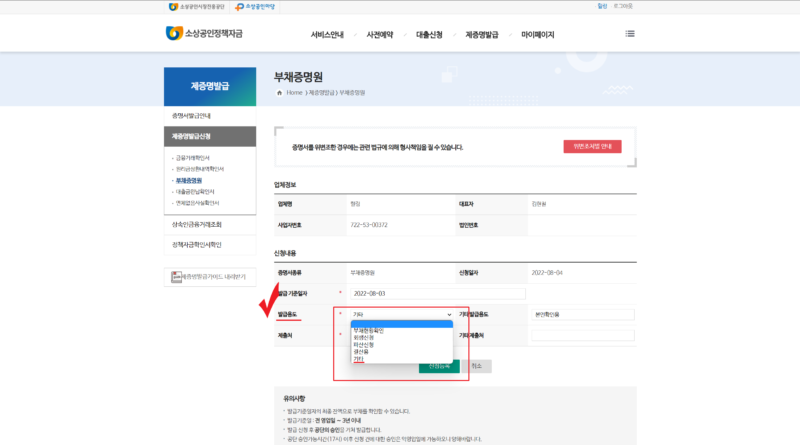
Task: Open the 서비스안내 menu
Action: (327, 35)
